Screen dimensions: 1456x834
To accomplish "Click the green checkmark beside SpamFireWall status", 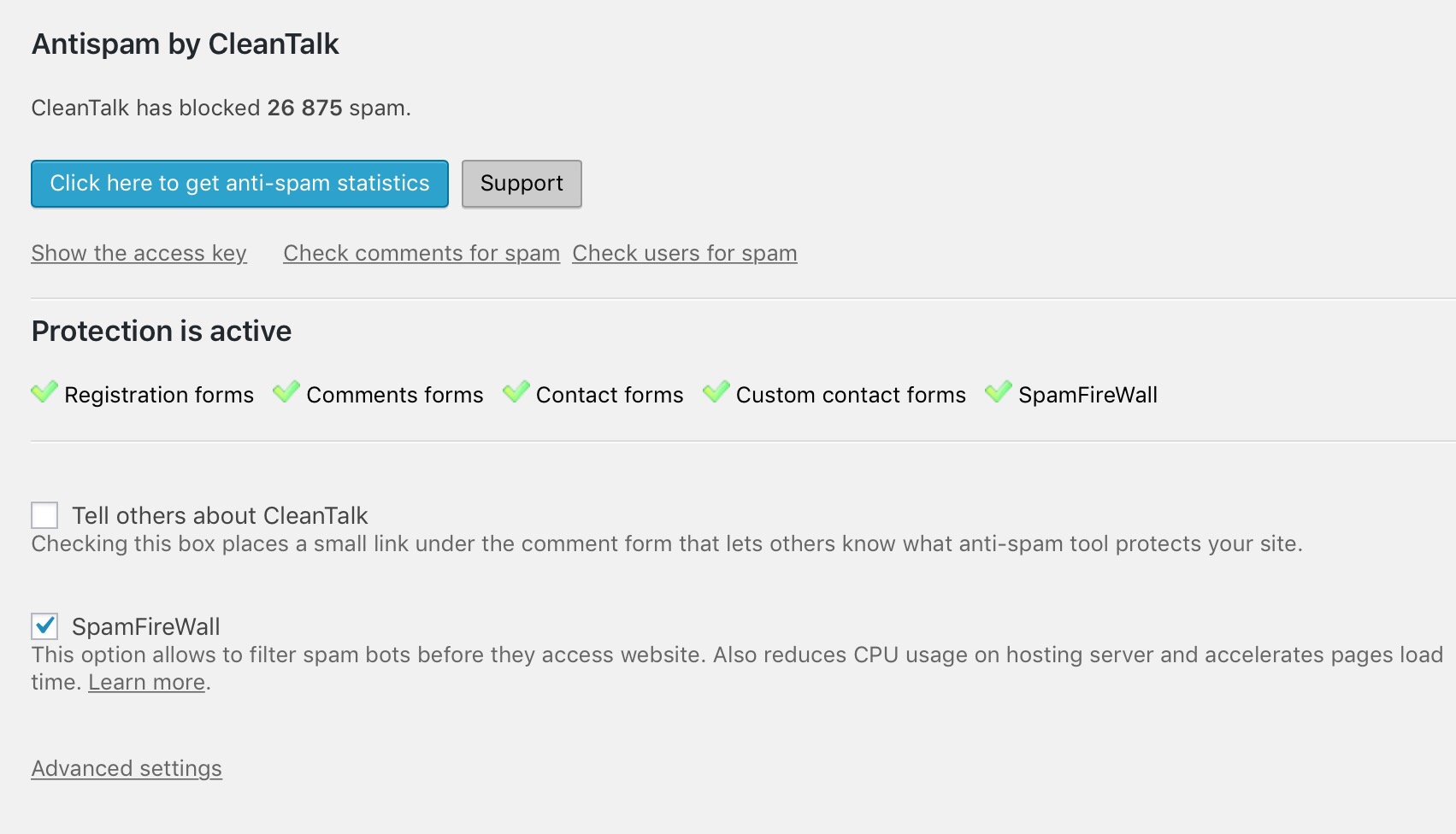I will click(x=999, y=392).
